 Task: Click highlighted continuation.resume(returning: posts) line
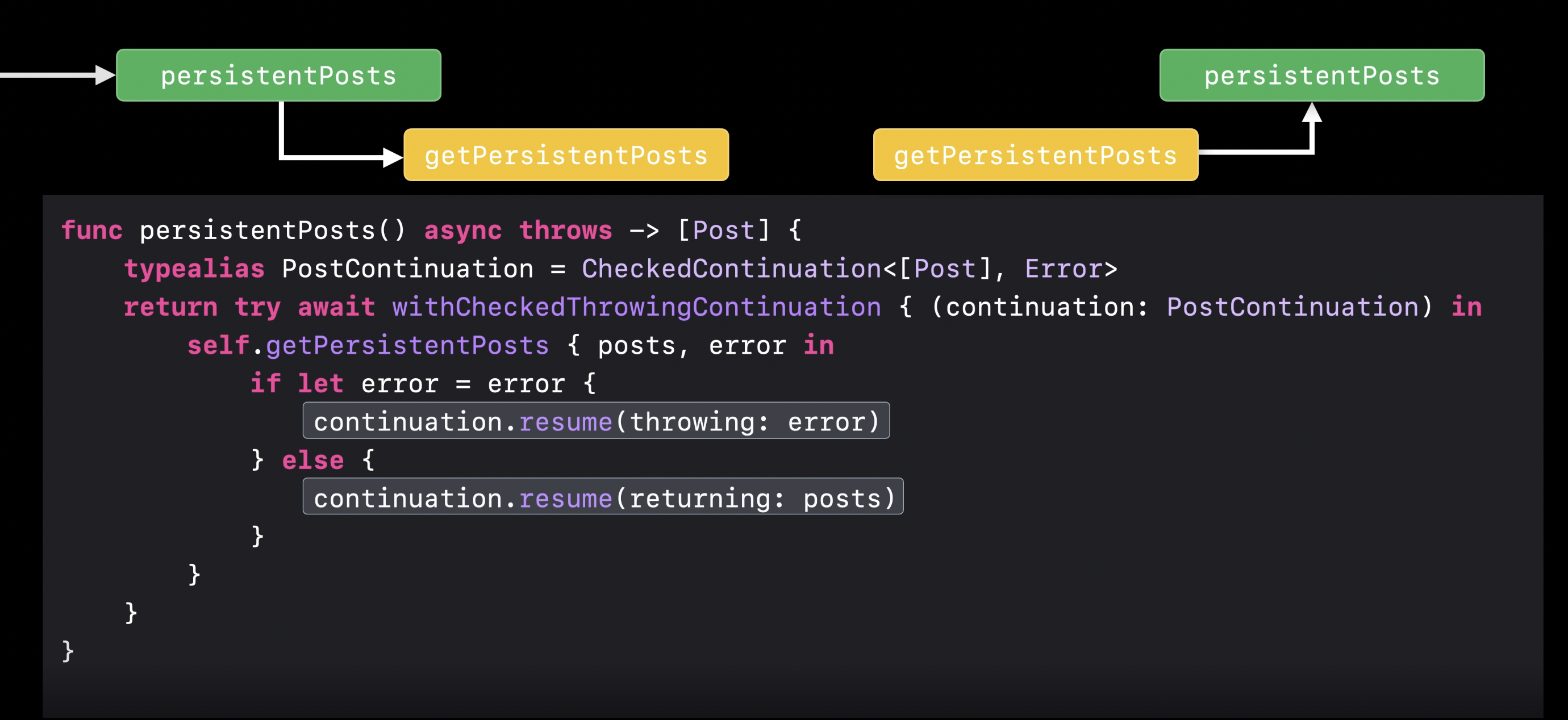tap(603, 497)
